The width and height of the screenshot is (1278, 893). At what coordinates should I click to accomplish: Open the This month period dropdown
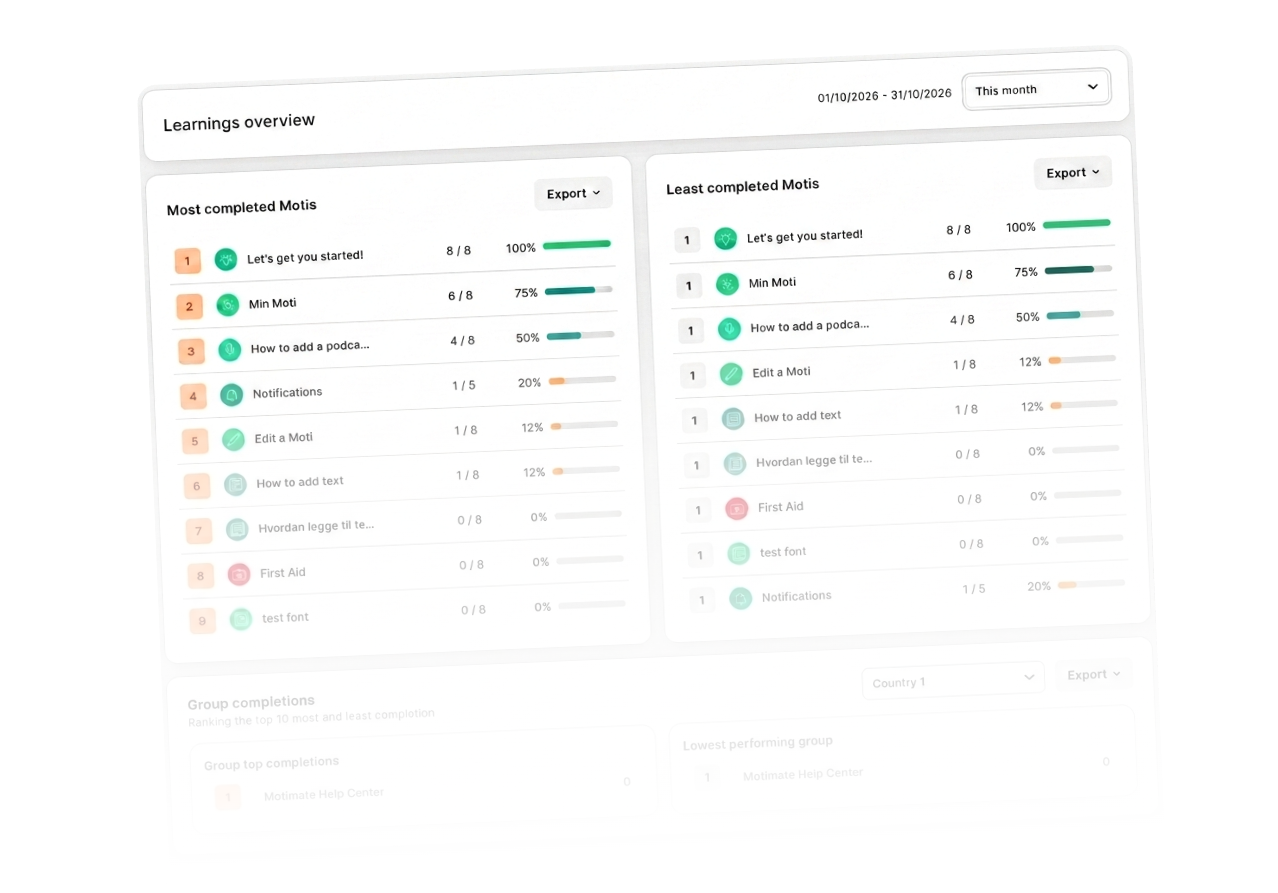pos(1036,89)
